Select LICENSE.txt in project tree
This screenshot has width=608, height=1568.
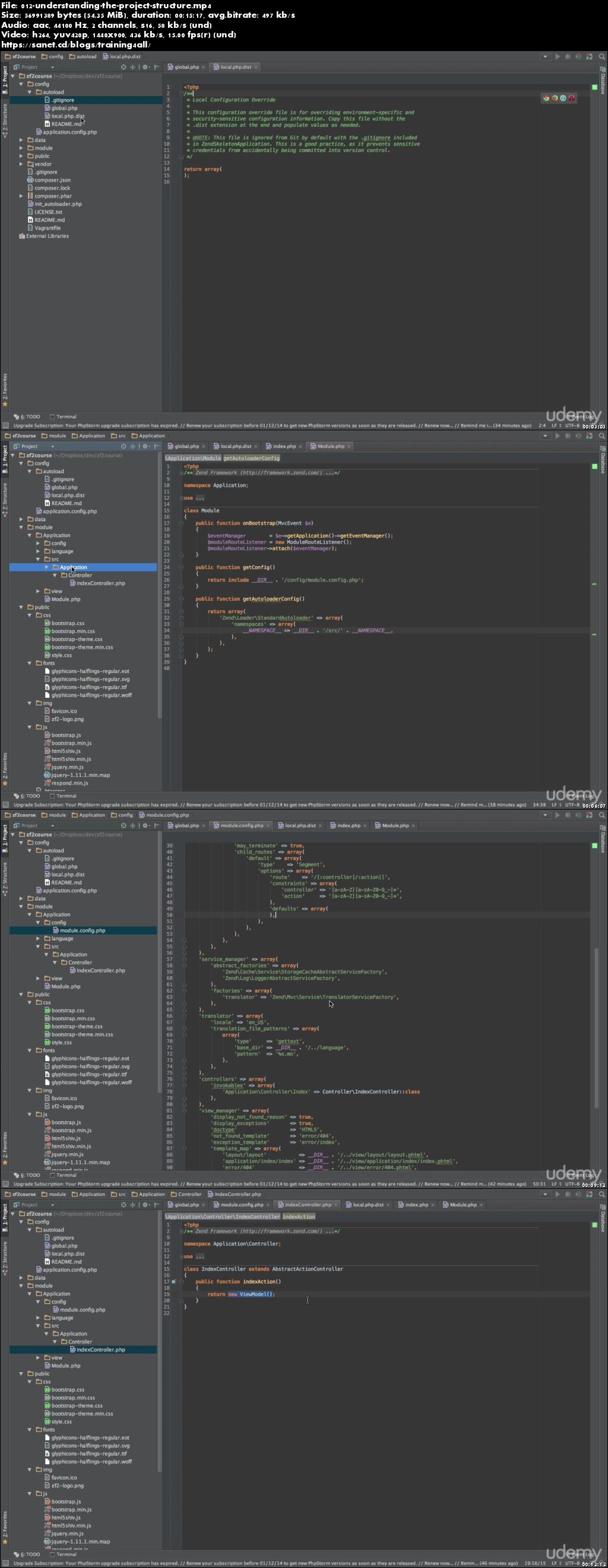(45, 212)
